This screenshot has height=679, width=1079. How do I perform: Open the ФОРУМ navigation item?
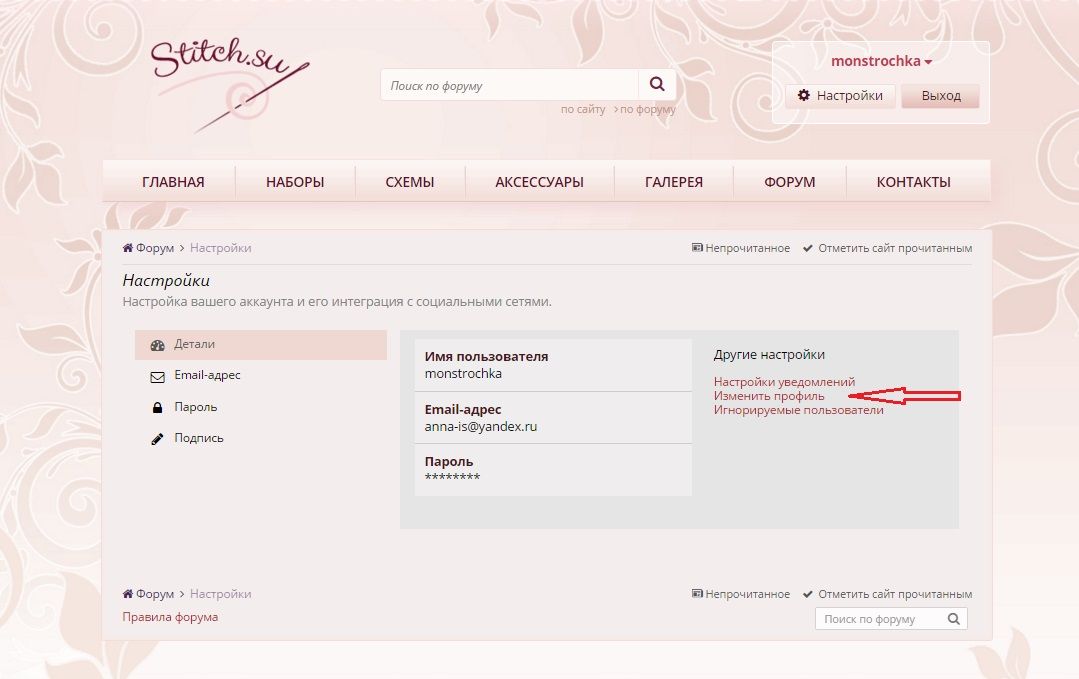(x=790, y=182)
